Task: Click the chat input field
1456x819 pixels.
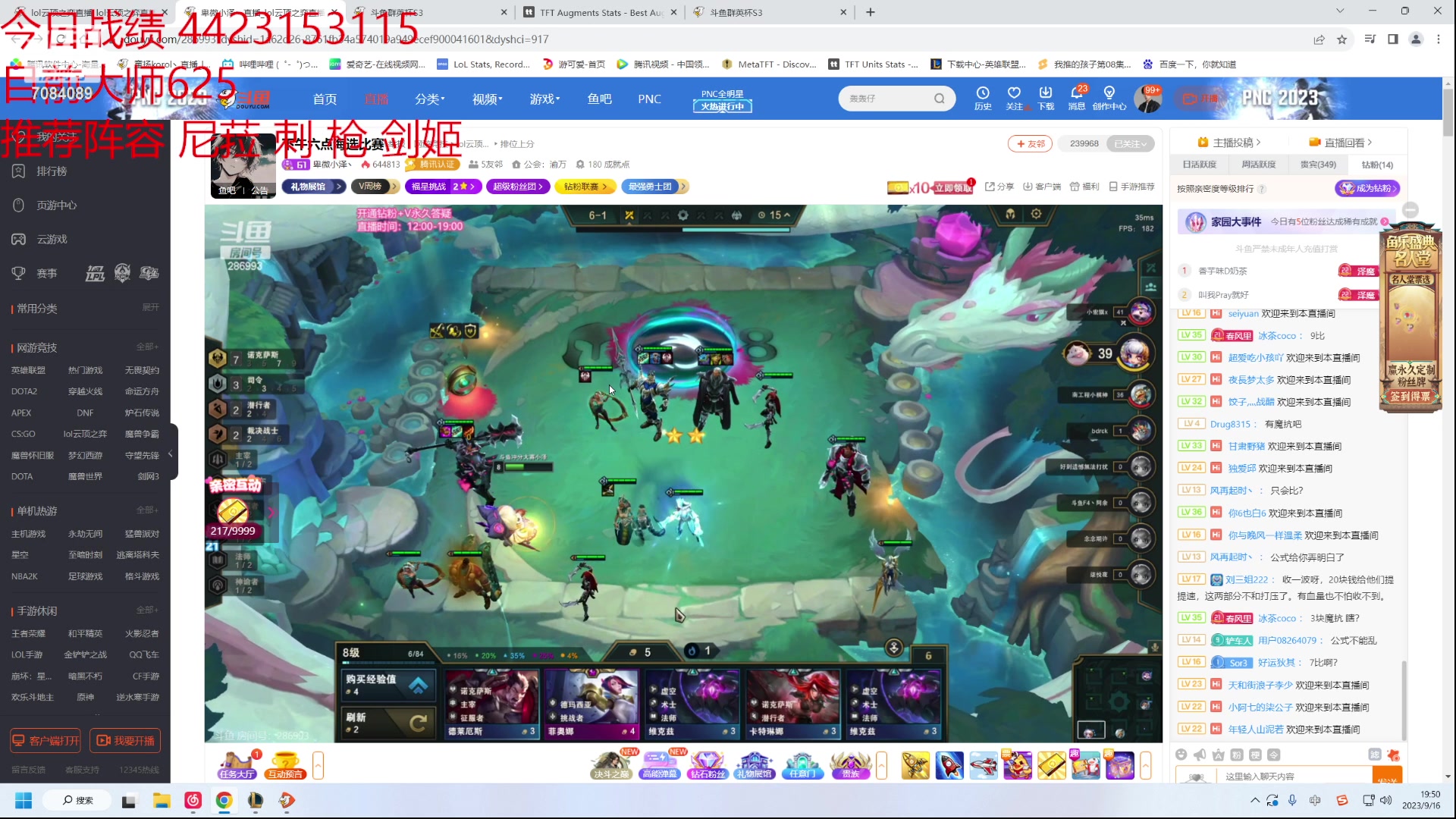Action: 1294,776
